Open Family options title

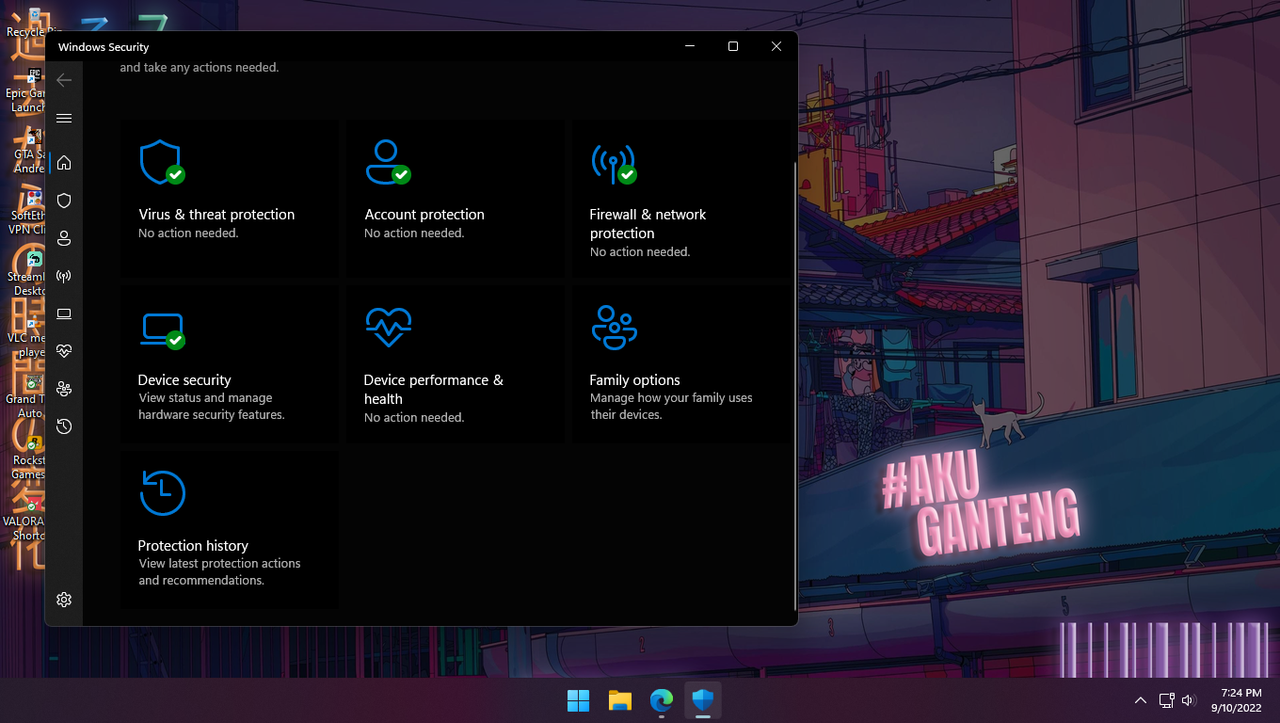(x=635, y=380)
